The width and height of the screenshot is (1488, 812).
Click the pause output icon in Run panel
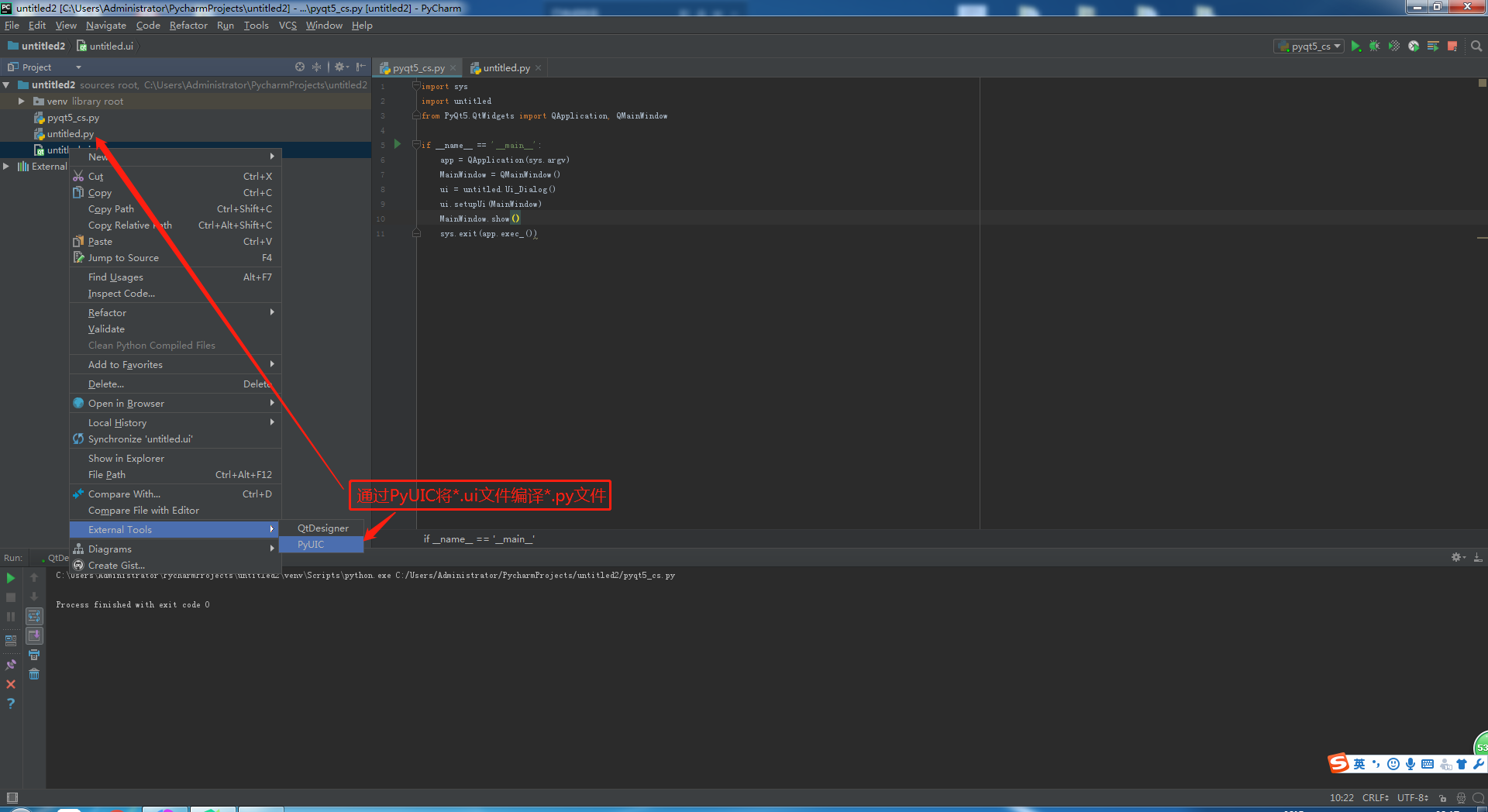(x=11, y=617)
